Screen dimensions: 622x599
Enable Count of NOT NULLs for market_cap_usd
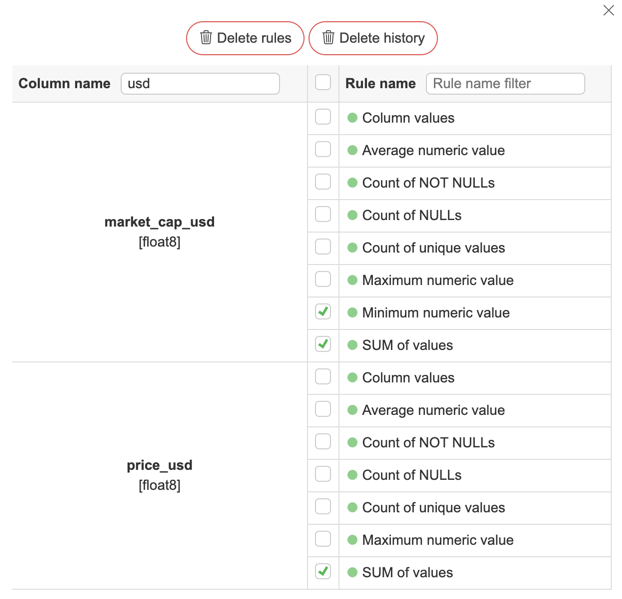[323, 182]
